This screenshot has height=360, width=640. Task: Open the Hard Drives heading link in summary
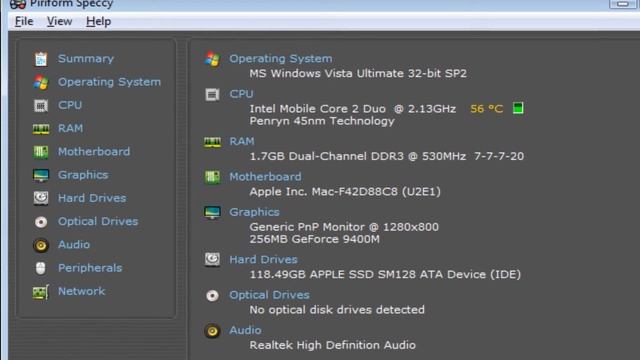point(263,260)
